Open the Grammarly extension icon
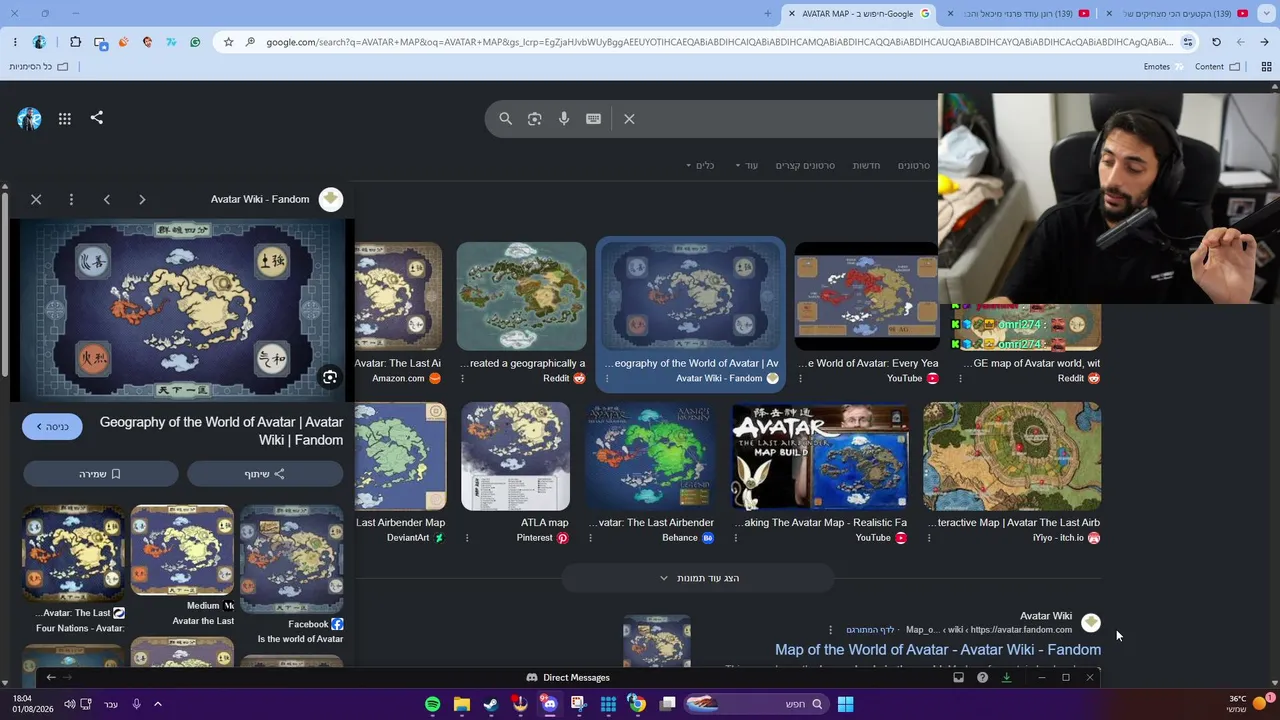This screenshot has width=1280, height=720. tap(195, 42)
